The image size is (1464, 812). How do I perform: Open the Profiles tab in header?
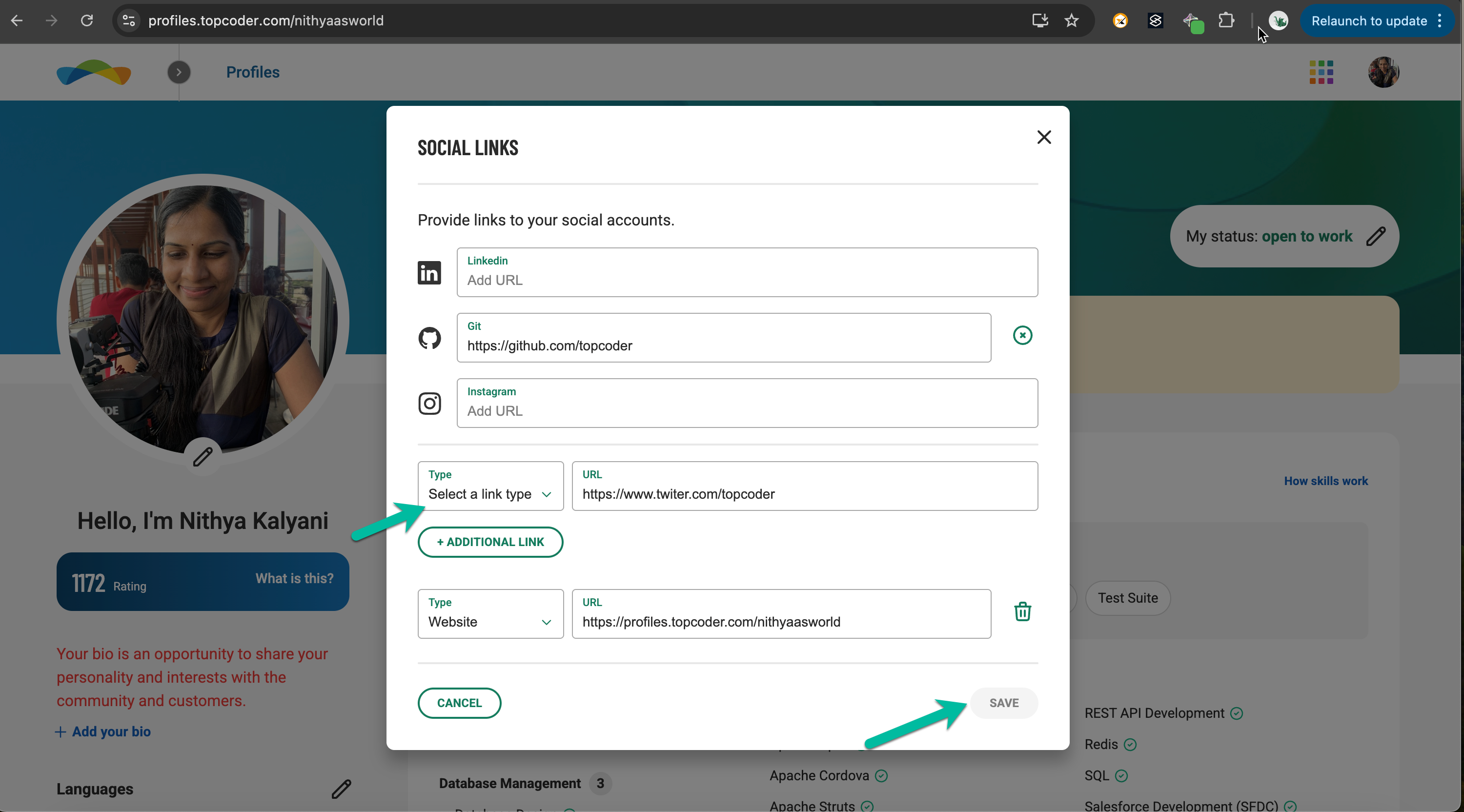[252, 72]
